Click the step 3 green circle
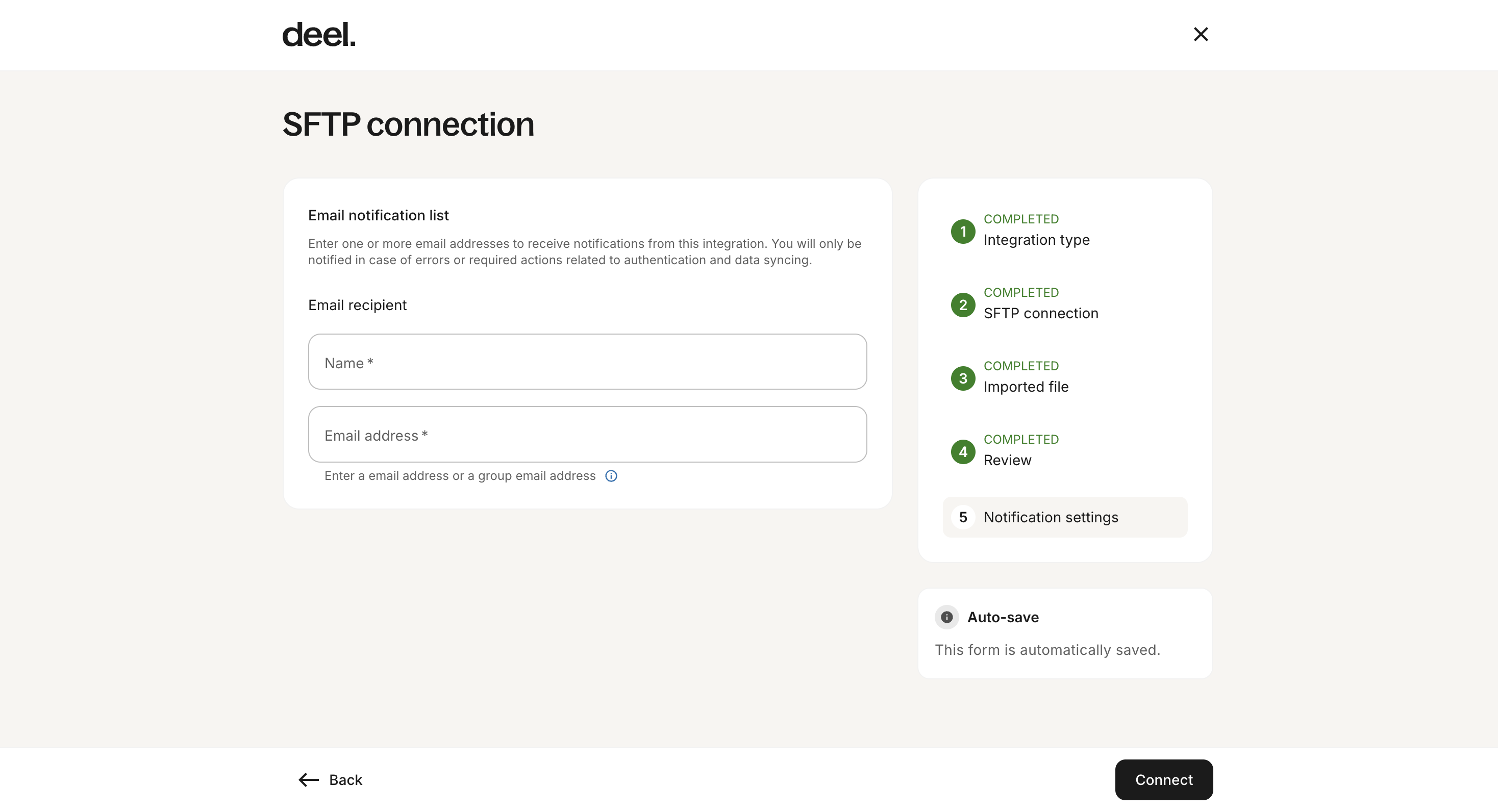Screen dimensions: 1498x812 click(963, 378)
